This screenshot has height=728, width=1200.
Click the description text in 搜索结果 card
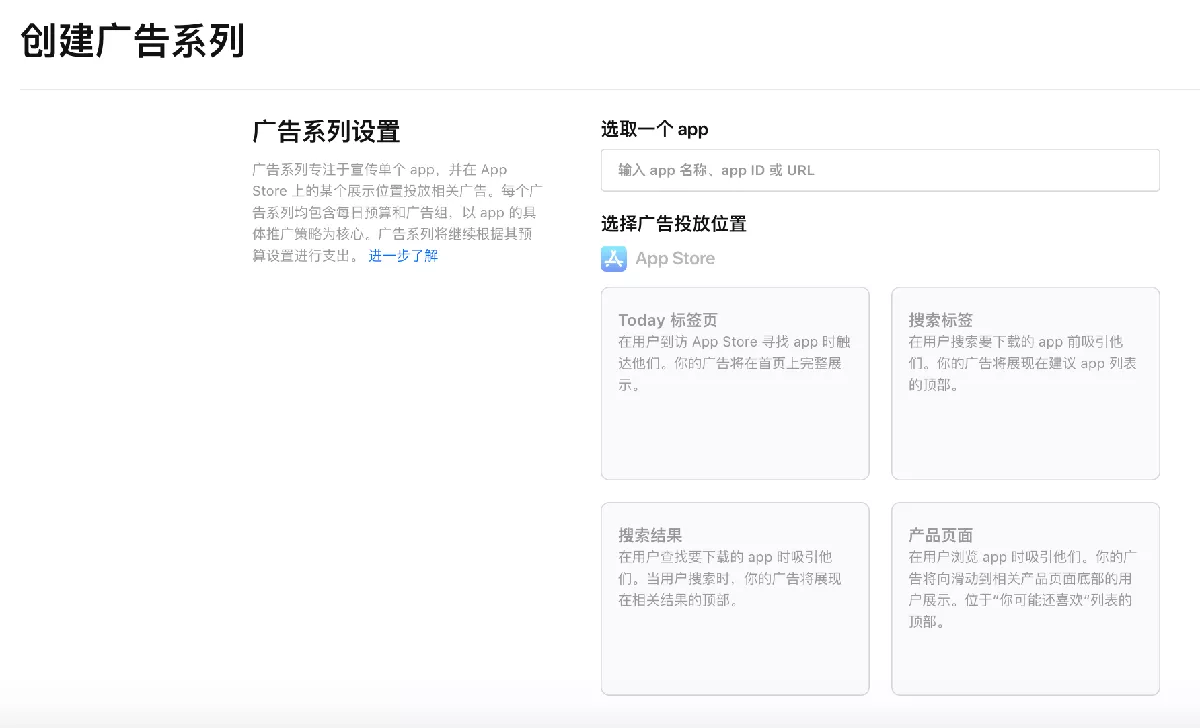(730, 578)
